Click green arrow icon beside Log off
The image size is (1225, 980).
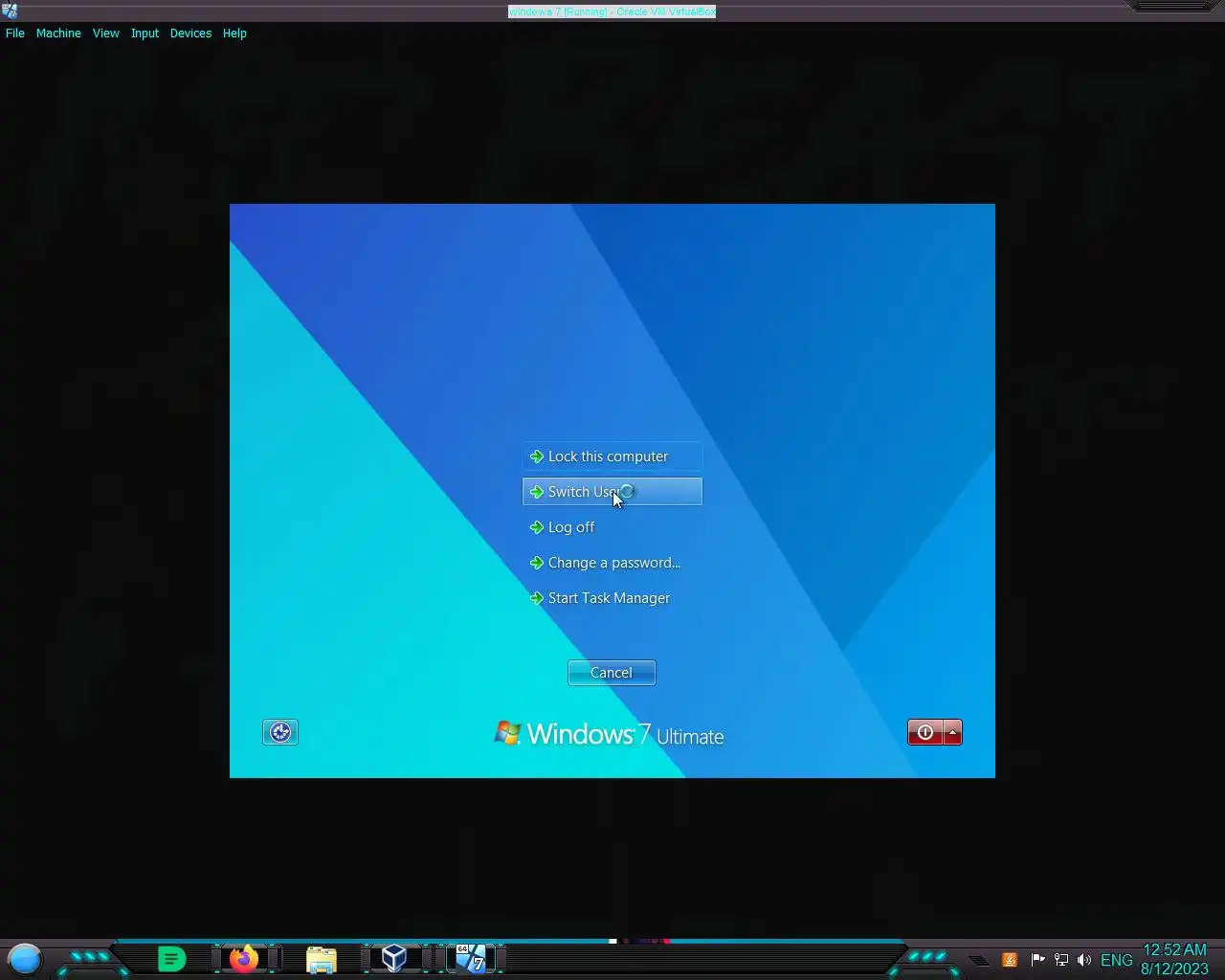pyautogui.click(x=536, y=527)
